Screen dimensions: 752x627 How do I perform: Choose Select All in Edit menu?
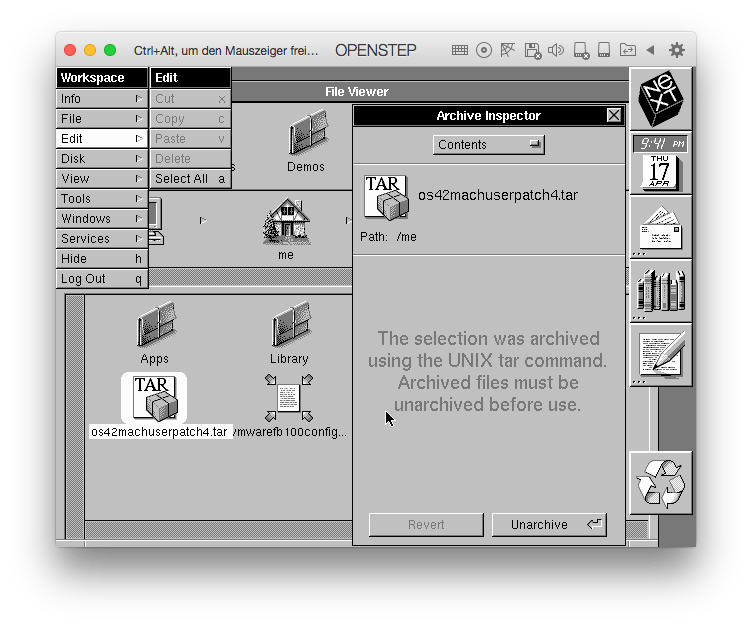pyautogui.click(x=190, y=179)
